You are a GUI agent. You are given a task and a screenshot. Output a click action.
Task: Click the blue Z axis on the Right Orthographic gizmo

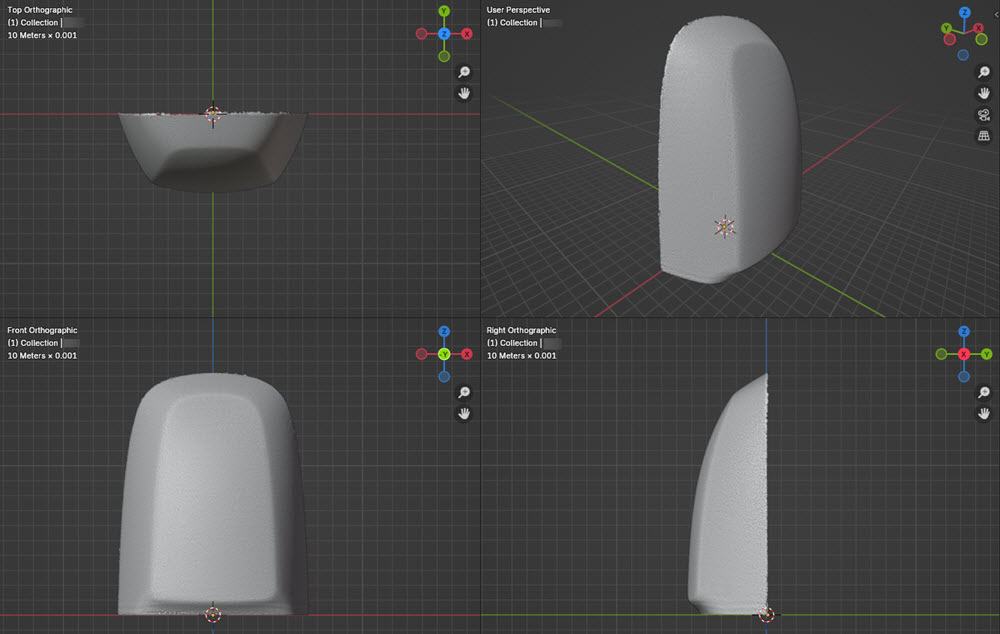pyautogui.click(x=964, y=331)
